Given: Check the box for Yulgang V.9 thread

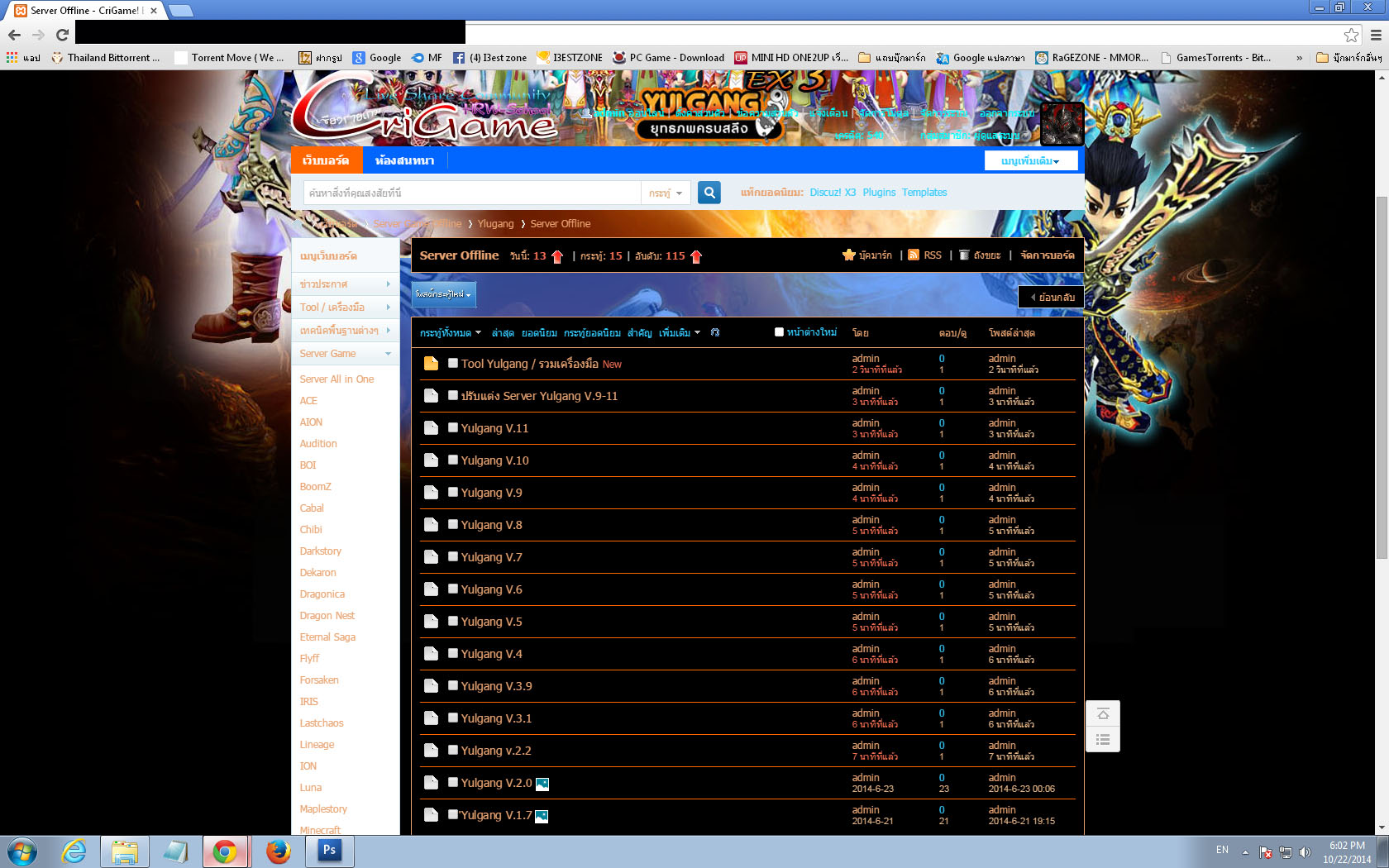Looking at the screenshot, I should [x=453, y=492].
